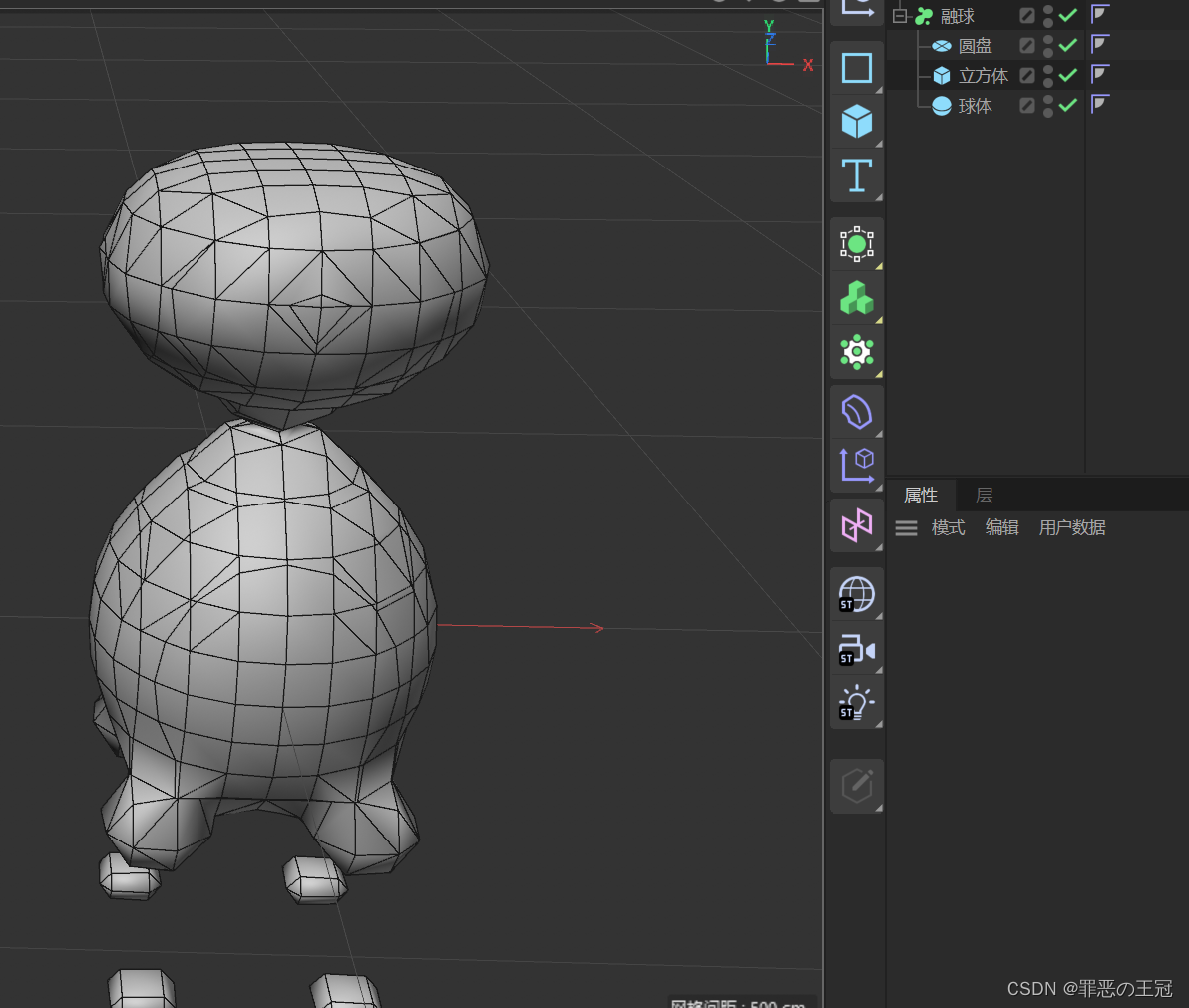Open the attributes panel hamburger menu

(906, 528)
